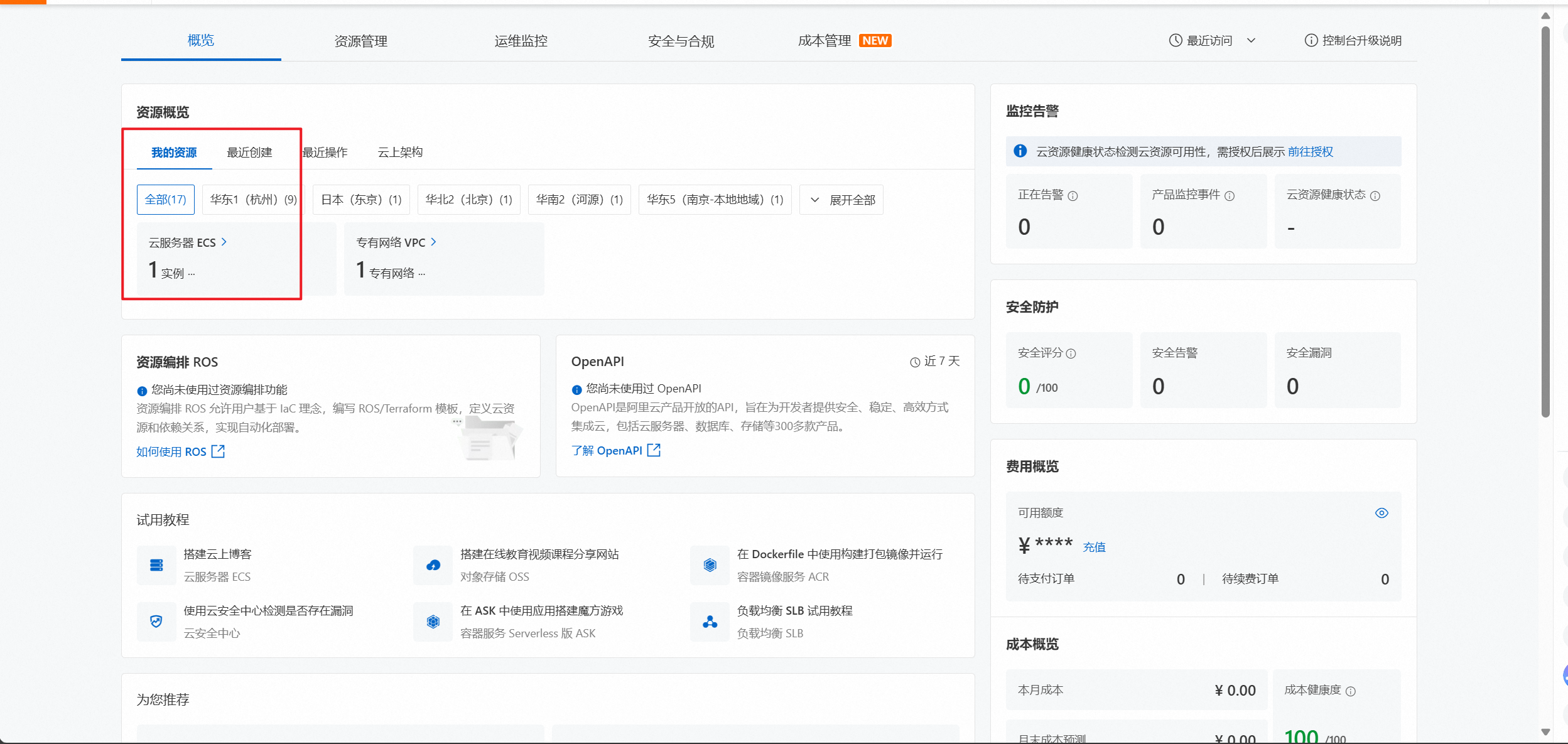Select the 最近创建 sub-tab
Viewport: 1568px width, 744px height.
click(249, 153)
